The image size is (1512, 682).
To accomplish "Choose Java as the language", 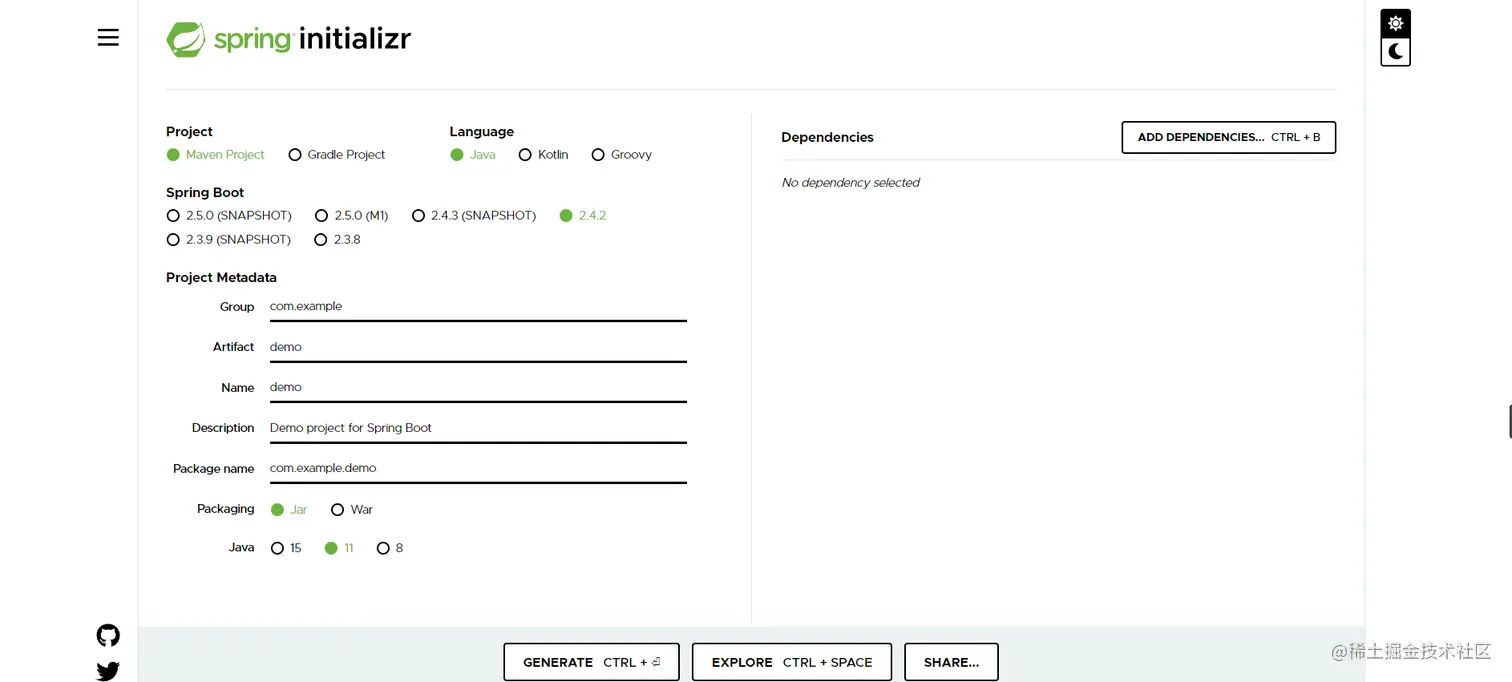I will [x=473, y=155].
